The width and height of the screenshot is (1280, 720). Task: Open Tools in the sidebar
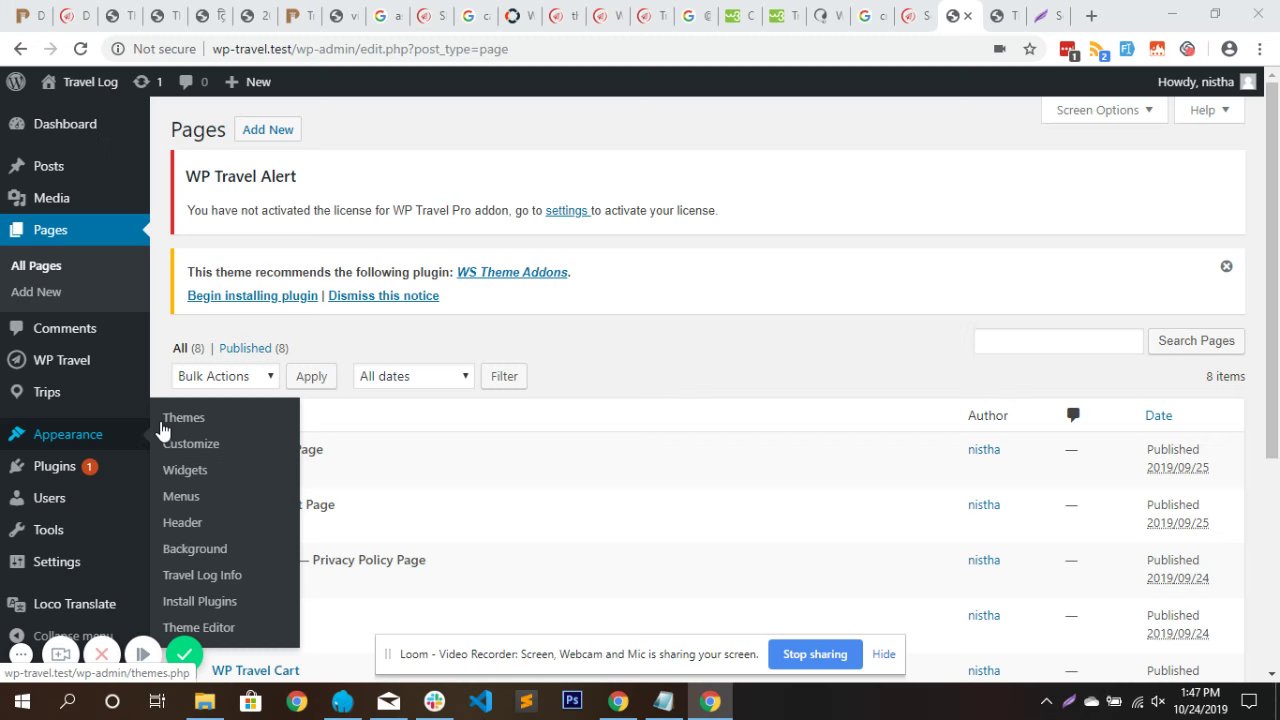48,530
